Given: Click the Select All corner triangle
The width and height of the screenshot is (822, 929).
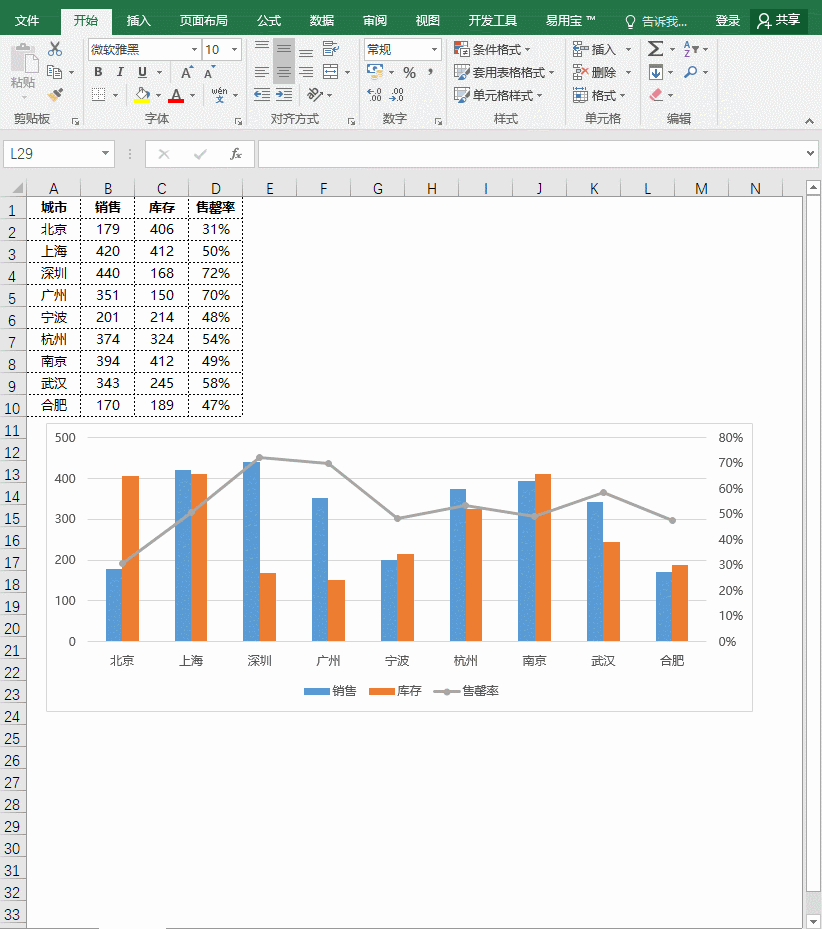Looking at the screenshot, I should click(x=17, y=188).
